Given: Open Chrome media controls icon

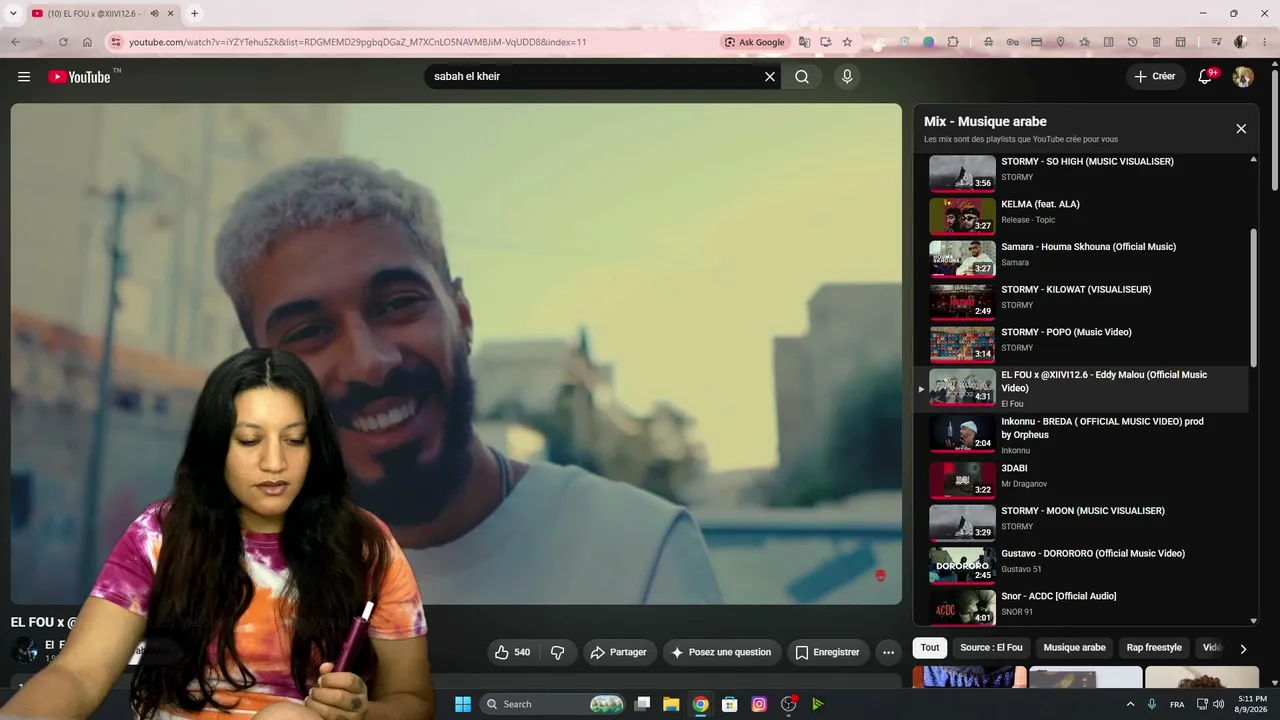Looking at the screenshot, I should tap(1216, 42).
